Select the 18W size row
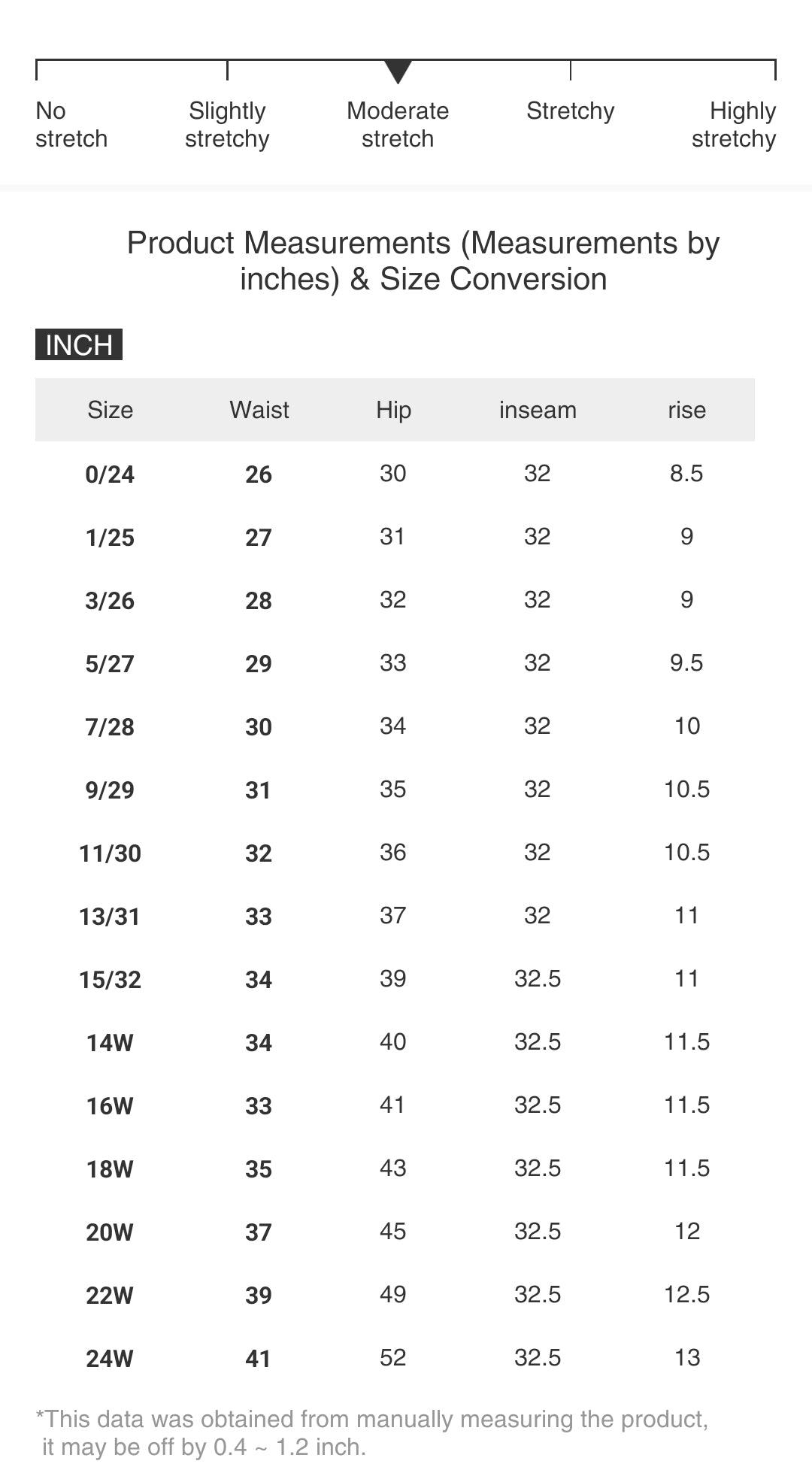 [x=110, y=1169]
